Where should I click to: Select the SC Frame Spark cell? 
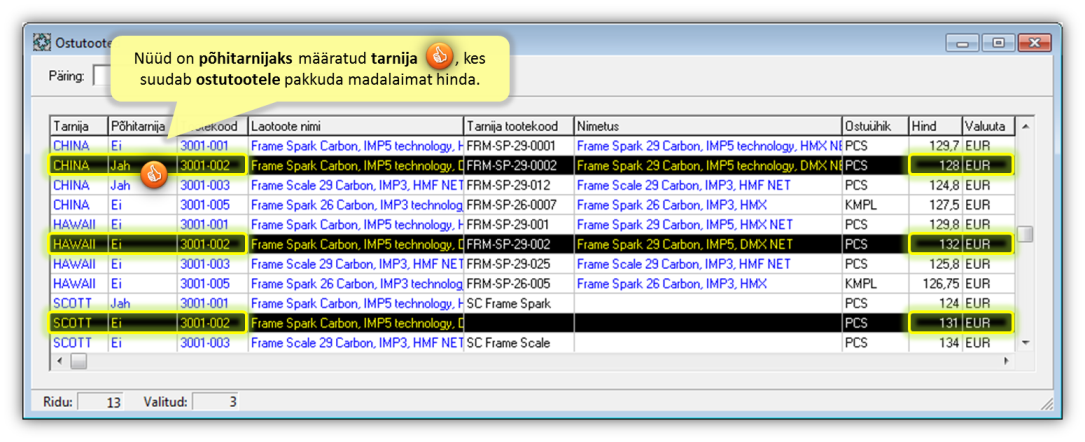[518, 303]
